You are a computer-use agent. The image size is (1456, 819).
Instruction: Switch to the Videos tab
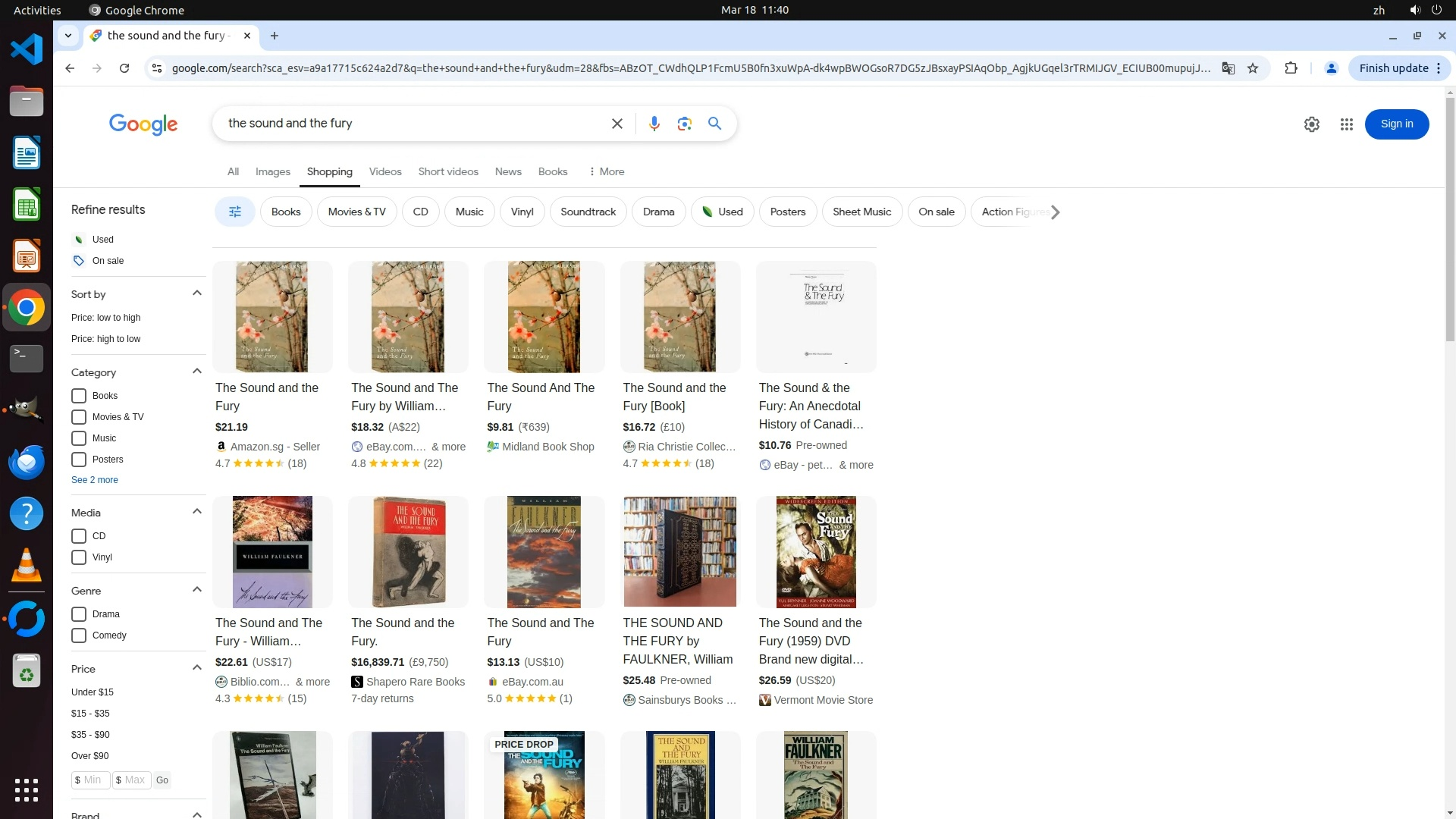(x=385, y=171)
